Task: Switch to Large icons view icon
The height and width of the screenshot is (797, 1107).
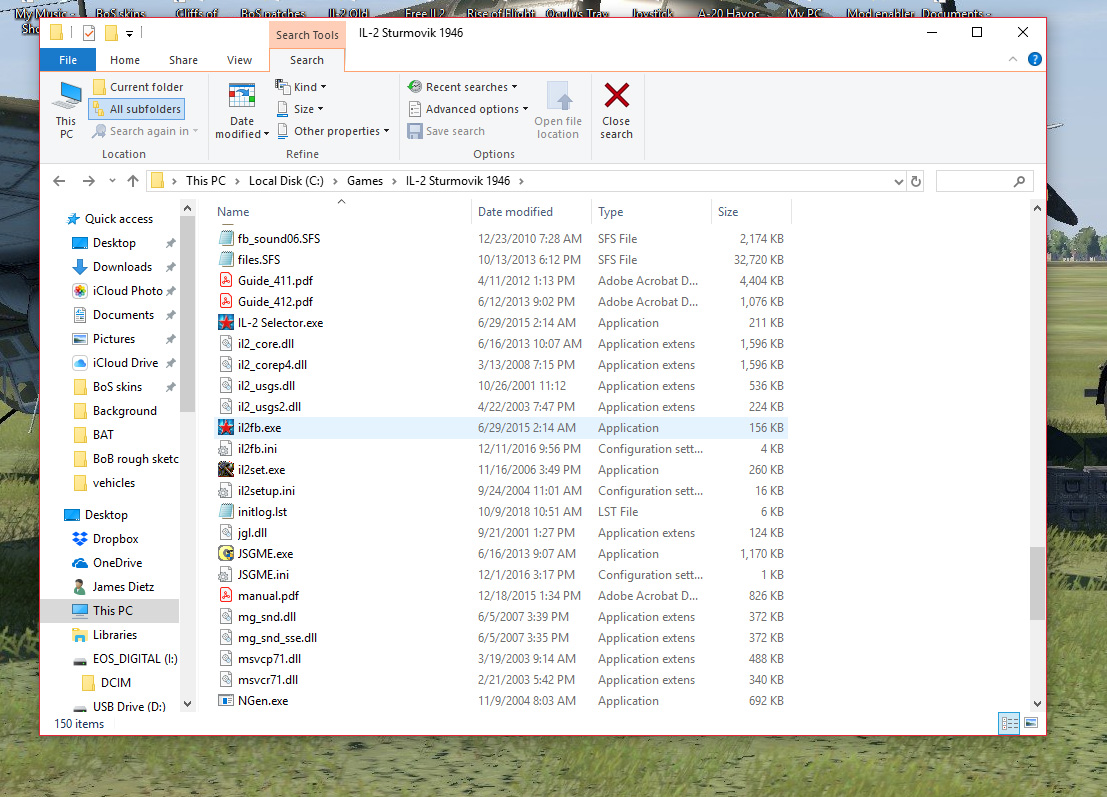Action: point(1031,723)
